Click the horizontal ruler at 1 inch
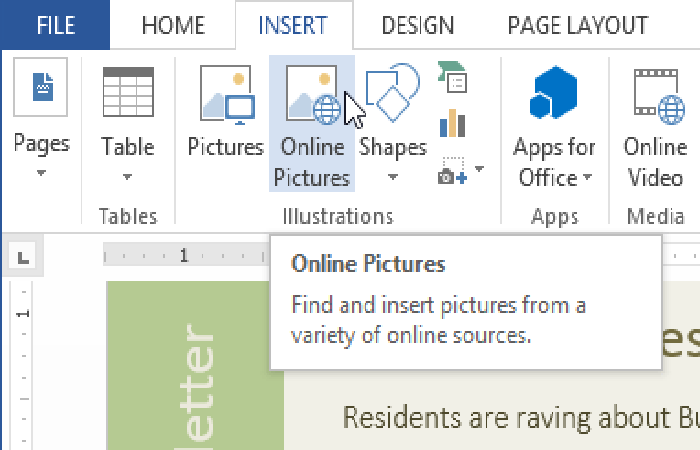The height and width of the screenshot is (450, 700). [x=184, y=255]
